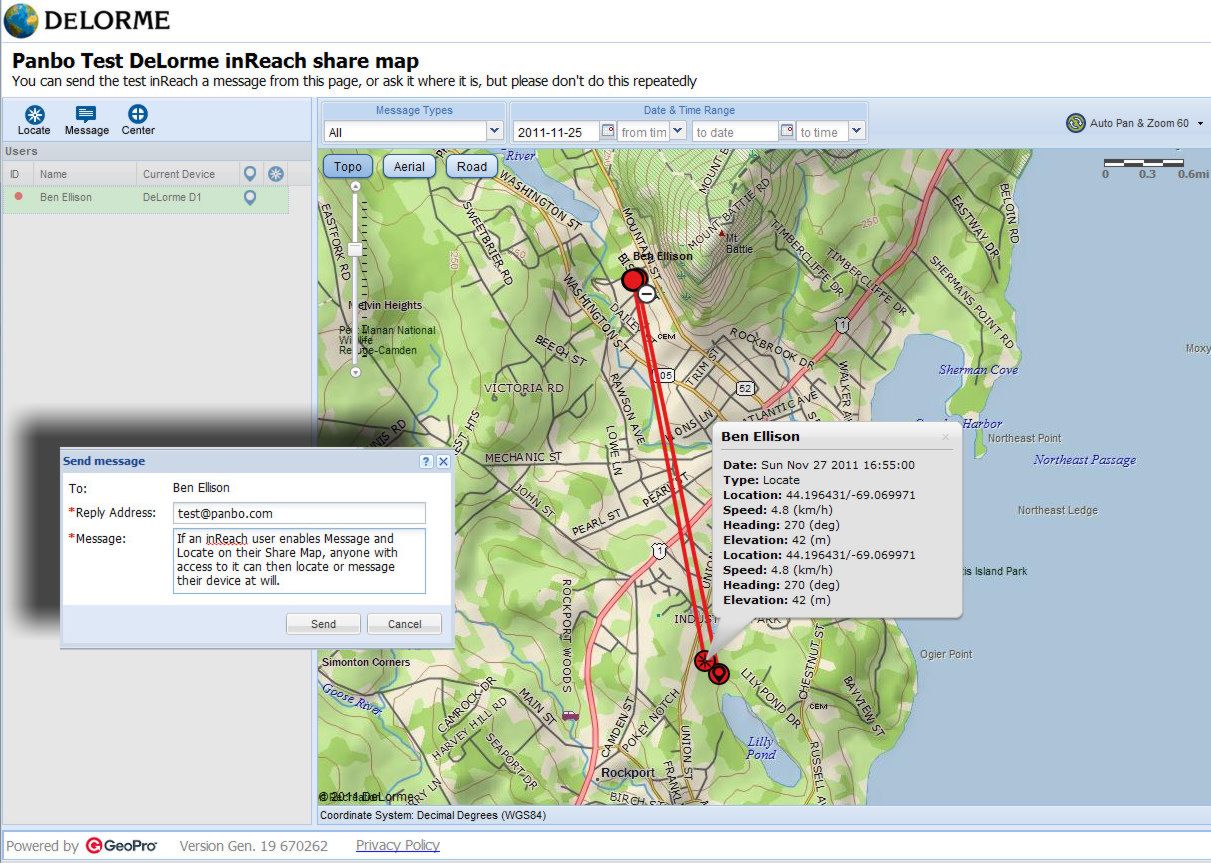Click the popup date Sun Nov 27 2011 16:55:00
Screen dimensions: 1211x863
[x=837, y=465]
